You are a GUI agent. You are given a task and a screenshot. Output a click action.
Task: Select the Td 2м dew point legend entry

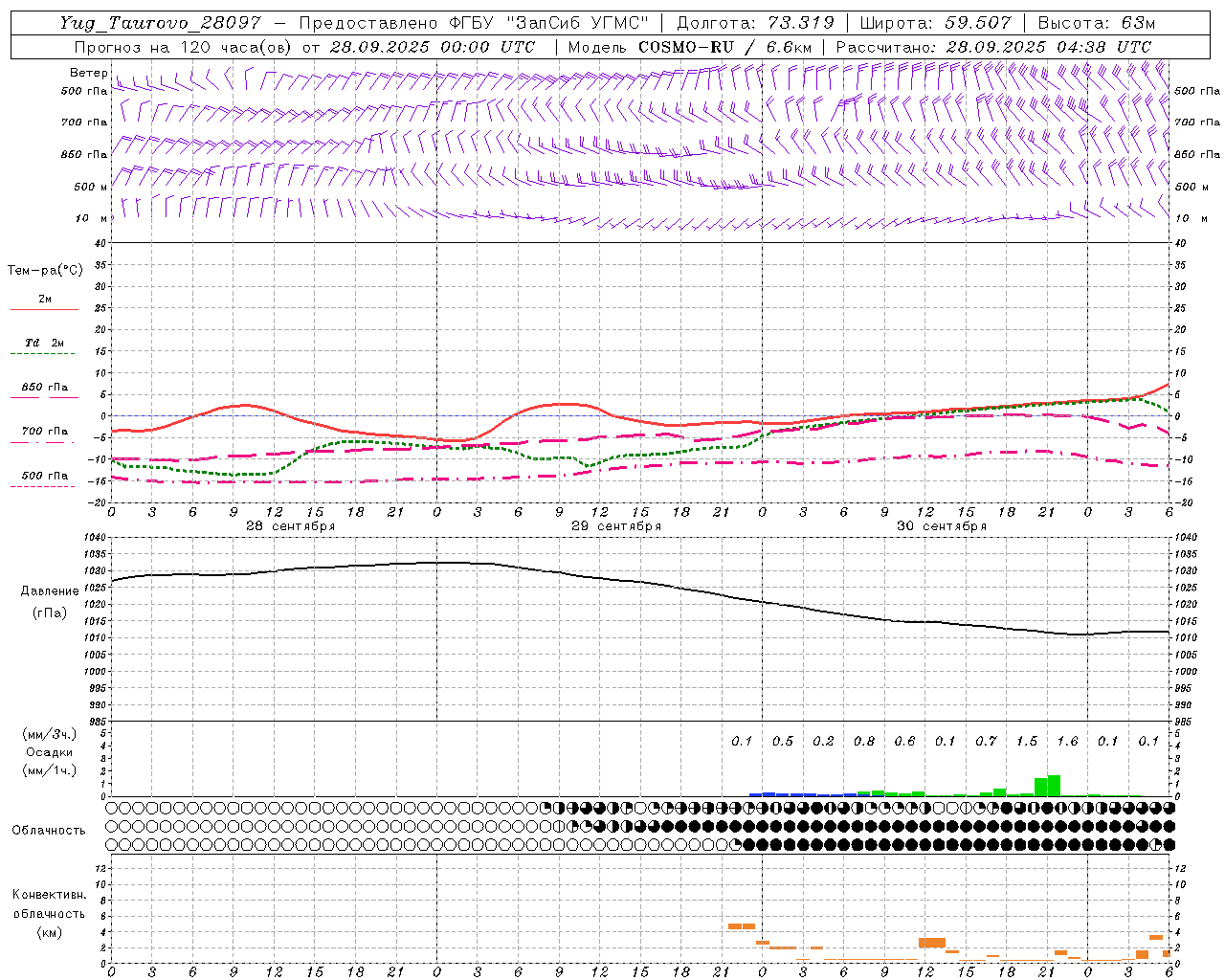(43, 343)
